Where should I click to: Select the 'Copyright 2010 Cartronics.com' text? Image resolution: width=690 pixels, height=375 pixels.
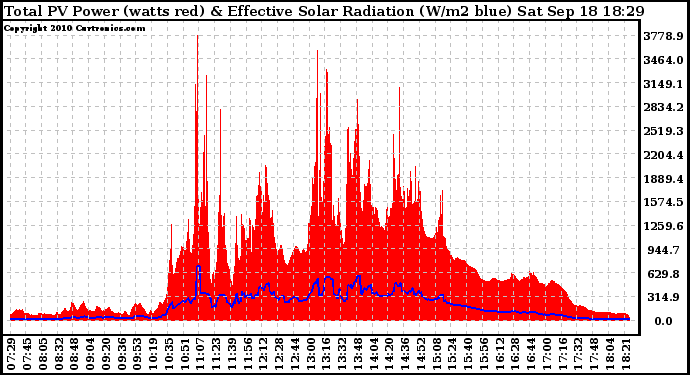(x=74, y=28)
